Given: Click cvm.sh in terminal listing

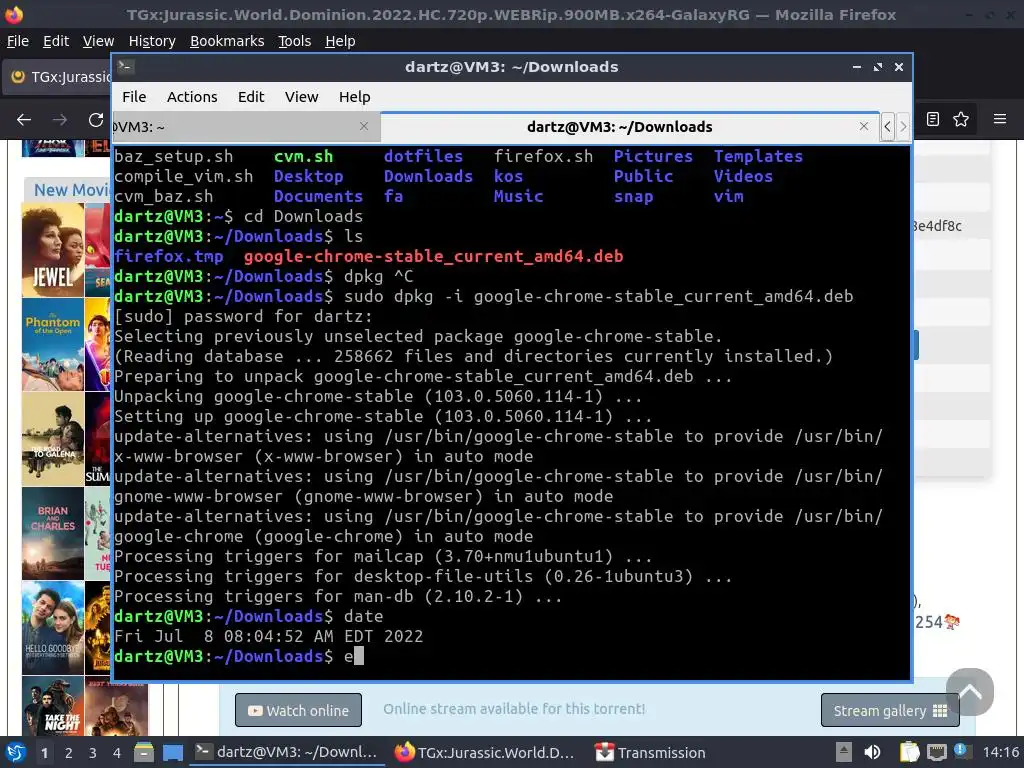Looking at the screenshot, I should (x=303, y=156).
